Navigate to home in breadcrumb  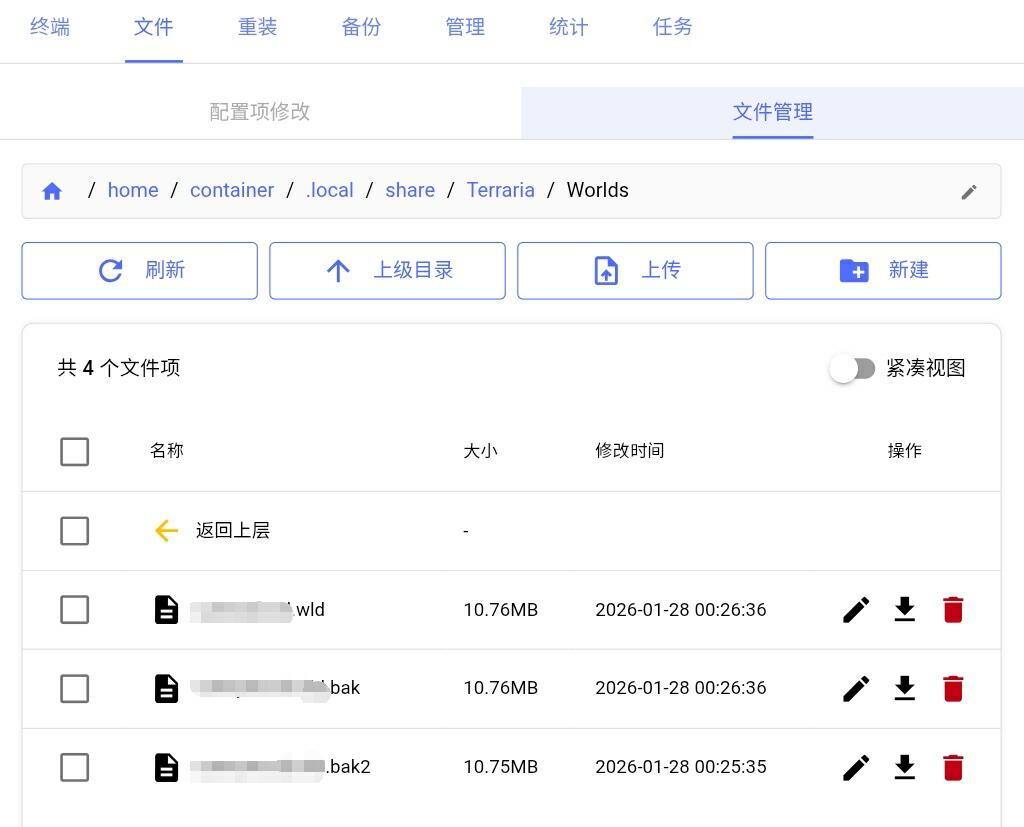point(133,190)
